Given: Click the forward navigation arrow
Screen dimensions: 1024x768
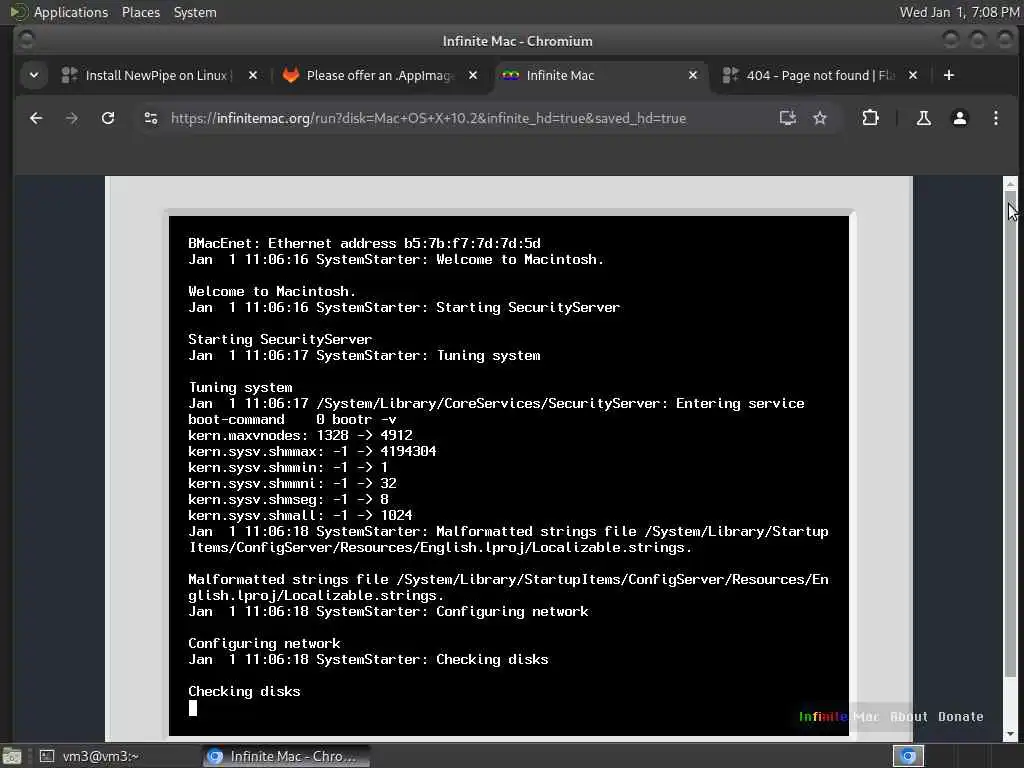Looking at the screenshot, I should pyautogui.click(x=72, y=118).
